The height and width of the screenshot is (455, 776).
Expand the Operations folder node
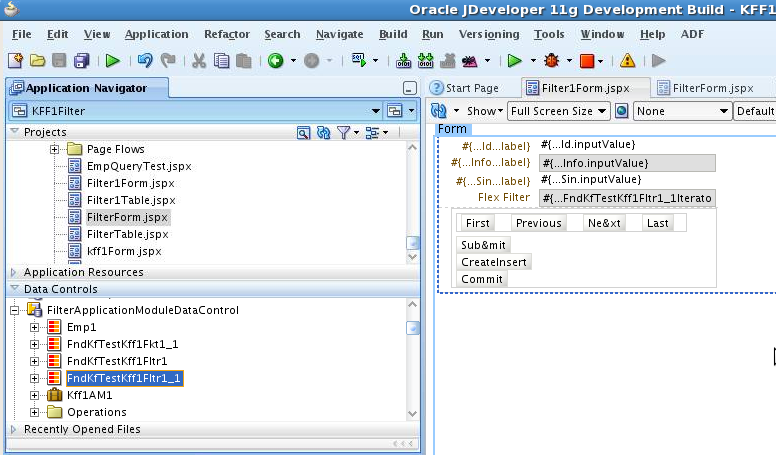point(34,412)
